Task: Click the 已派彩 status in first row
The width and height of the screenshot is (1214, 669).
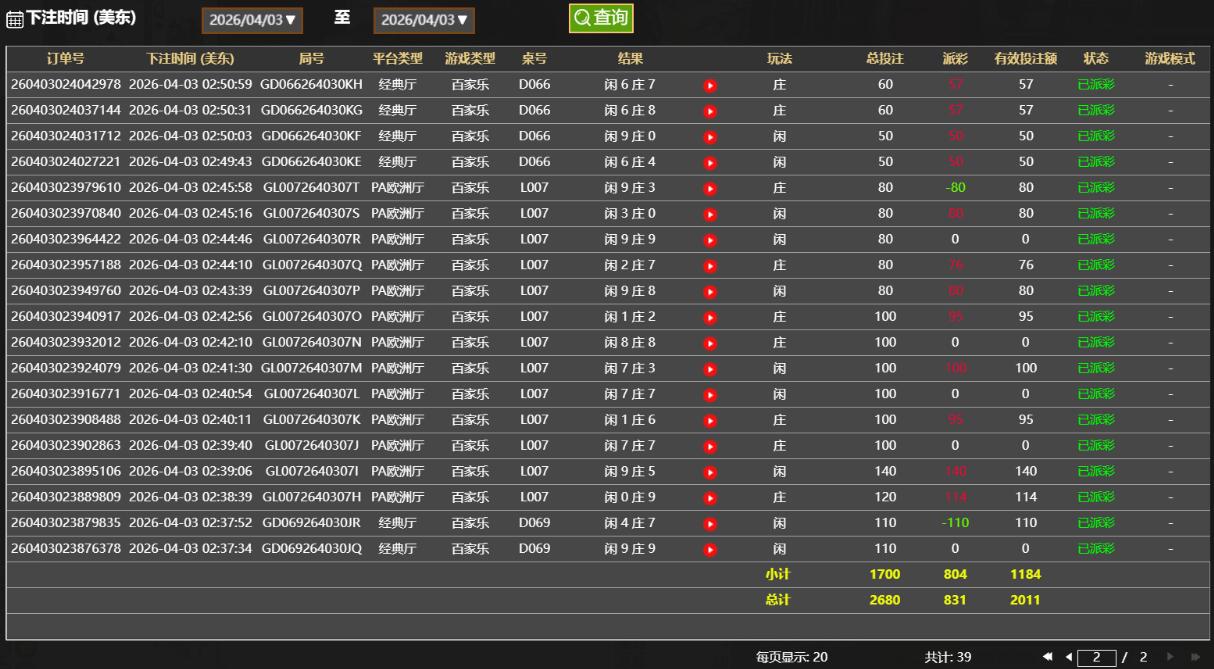Action: [x=1095, y=85]
